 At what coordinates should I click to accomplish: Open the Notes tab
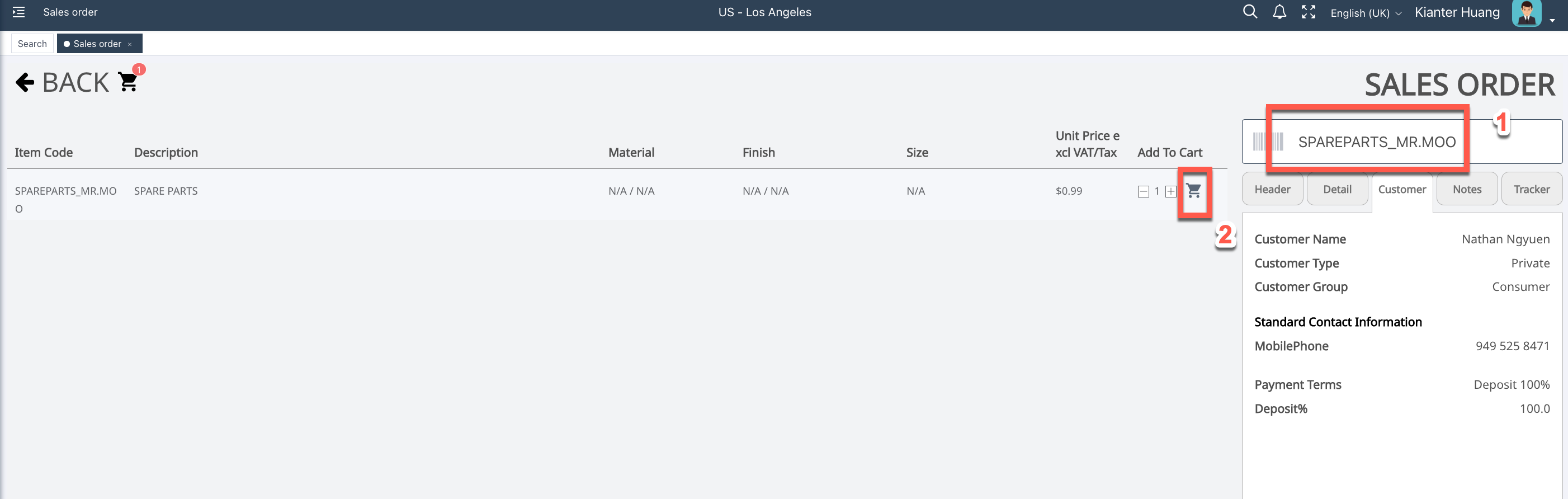pos(1466,190)
